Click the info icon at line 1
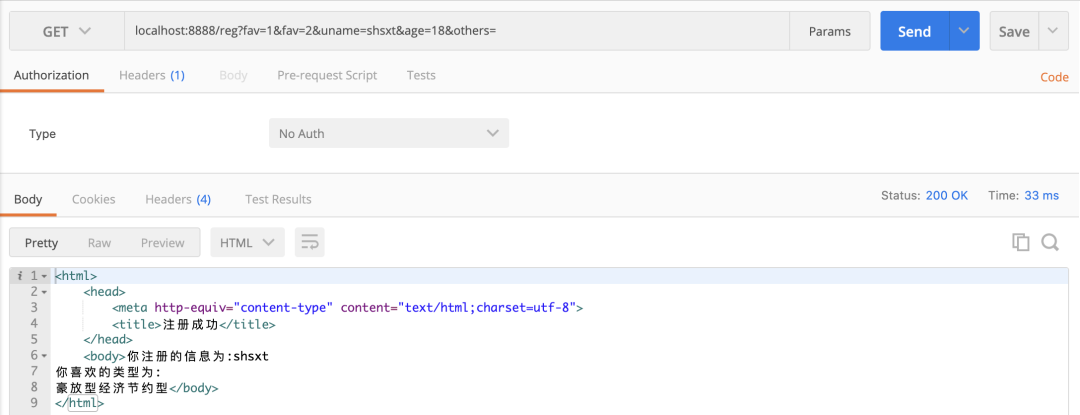This screenshot has width=1080, height=415. click(21, 275)
